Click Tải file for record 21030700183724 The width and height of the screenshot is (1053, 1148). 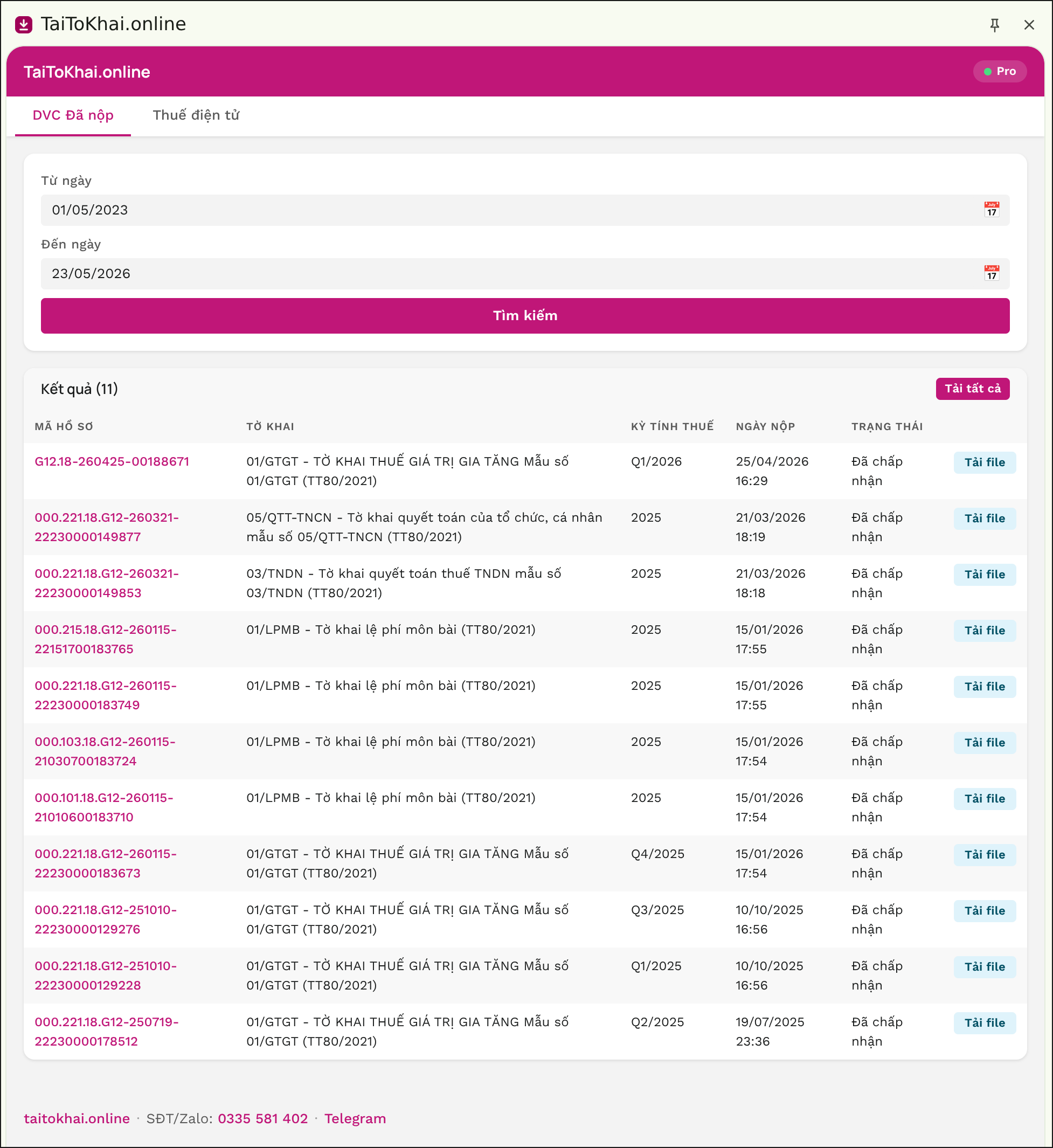click(x=984, y=742)
